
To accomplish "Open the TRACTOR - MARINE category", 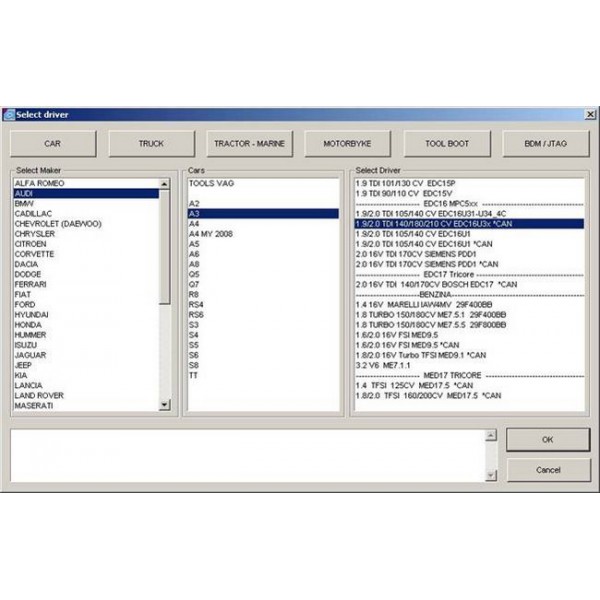I will (x=250, y=144).
